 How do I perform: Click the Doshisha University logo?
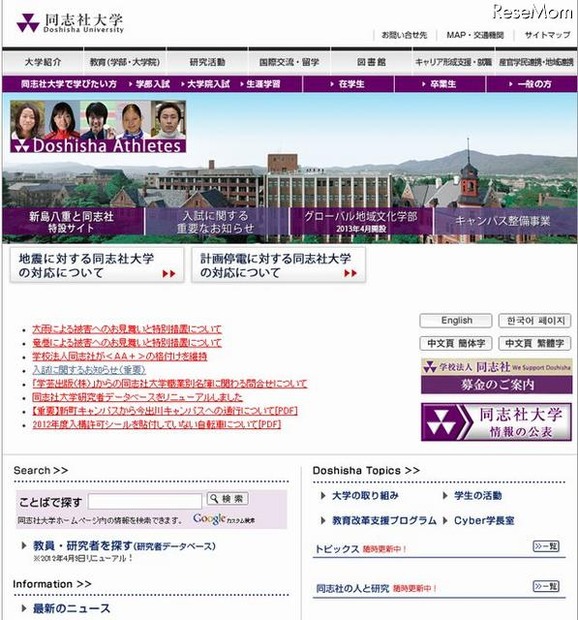click(70, 23)
